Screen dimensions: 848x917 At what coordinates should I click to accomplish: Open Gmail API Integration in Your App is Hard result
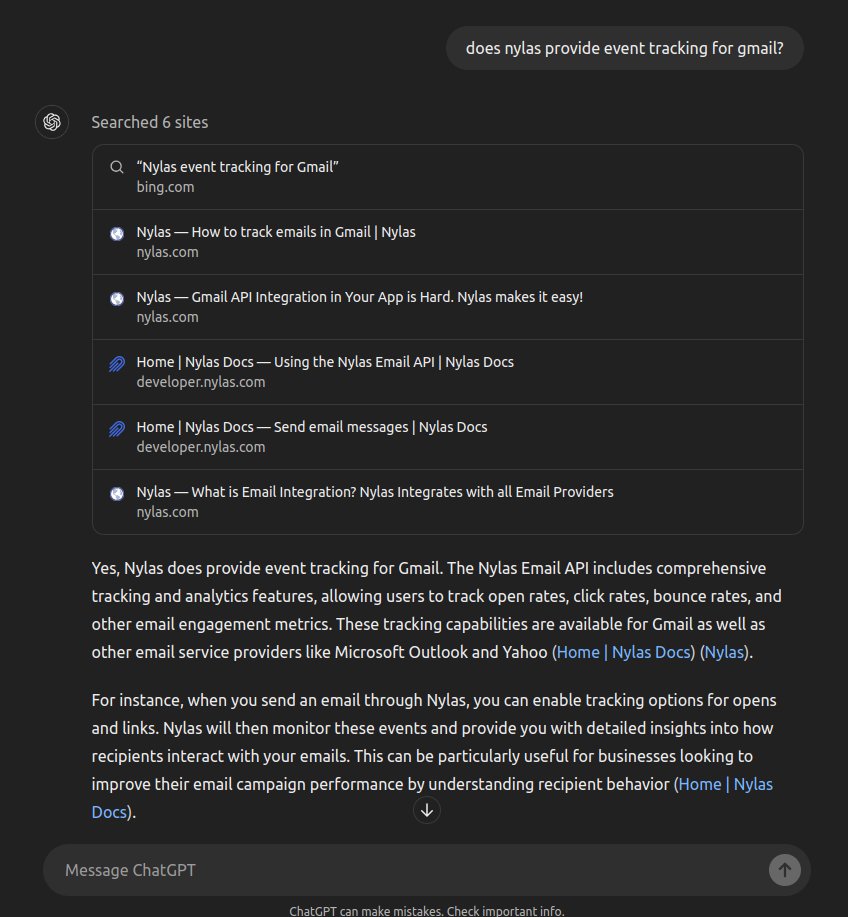coord(447,307)
